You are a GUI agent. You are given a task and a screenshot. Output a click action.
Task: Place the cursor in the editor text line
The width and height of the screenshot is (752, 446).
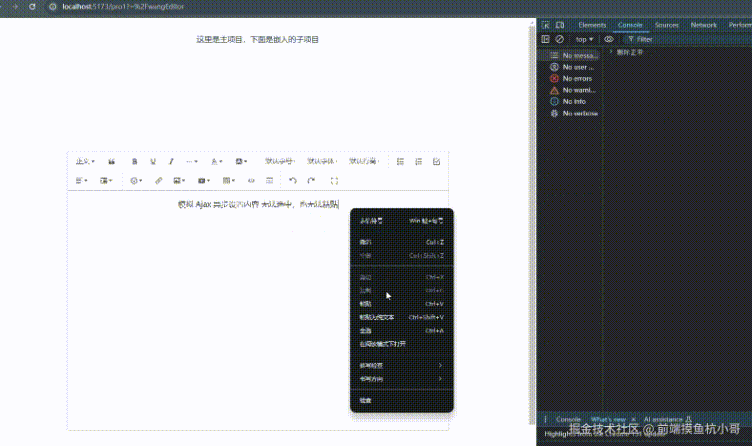click(258, 204)
